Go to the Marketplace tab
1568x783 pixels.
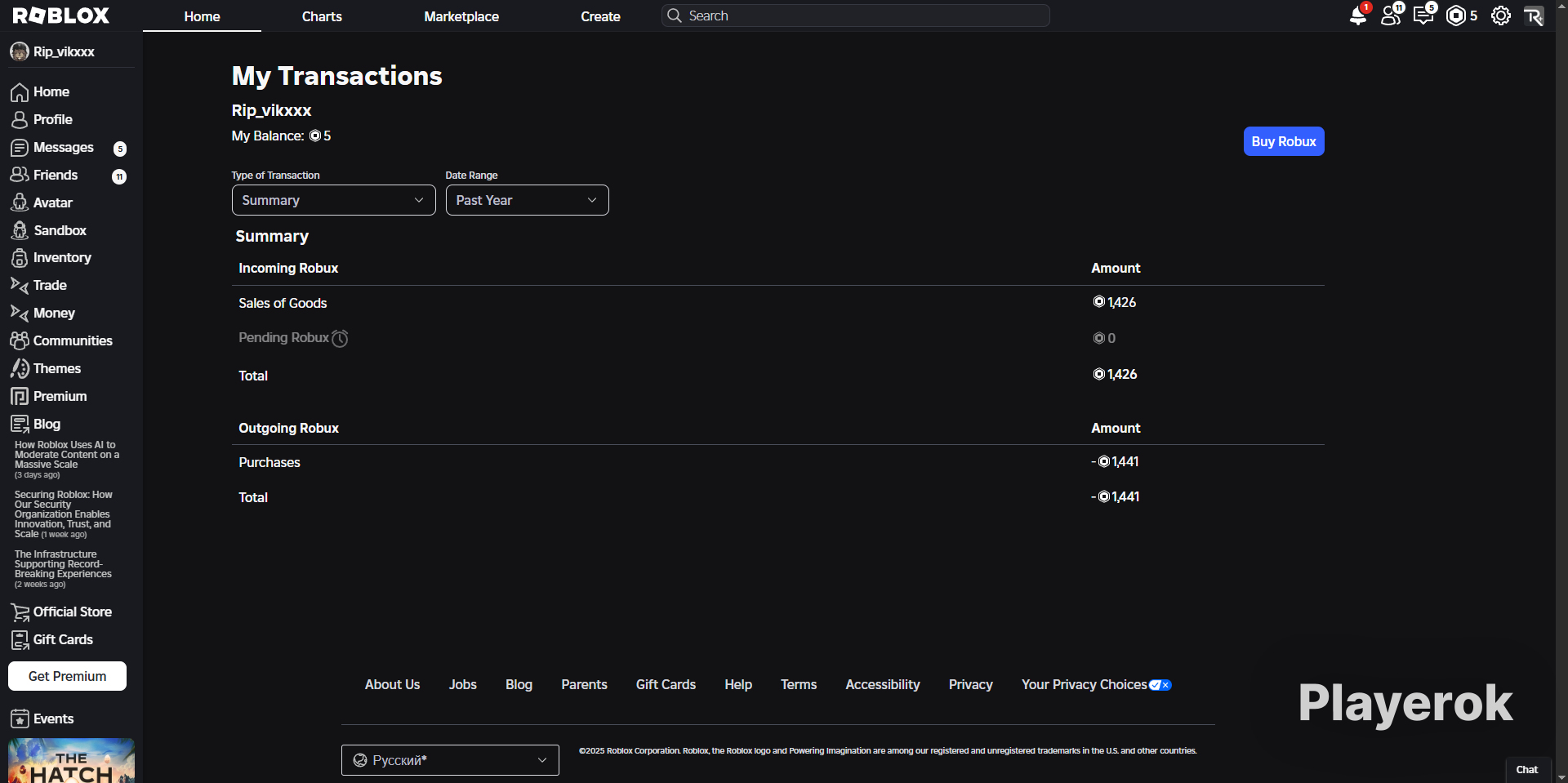[x=461, y=16]
